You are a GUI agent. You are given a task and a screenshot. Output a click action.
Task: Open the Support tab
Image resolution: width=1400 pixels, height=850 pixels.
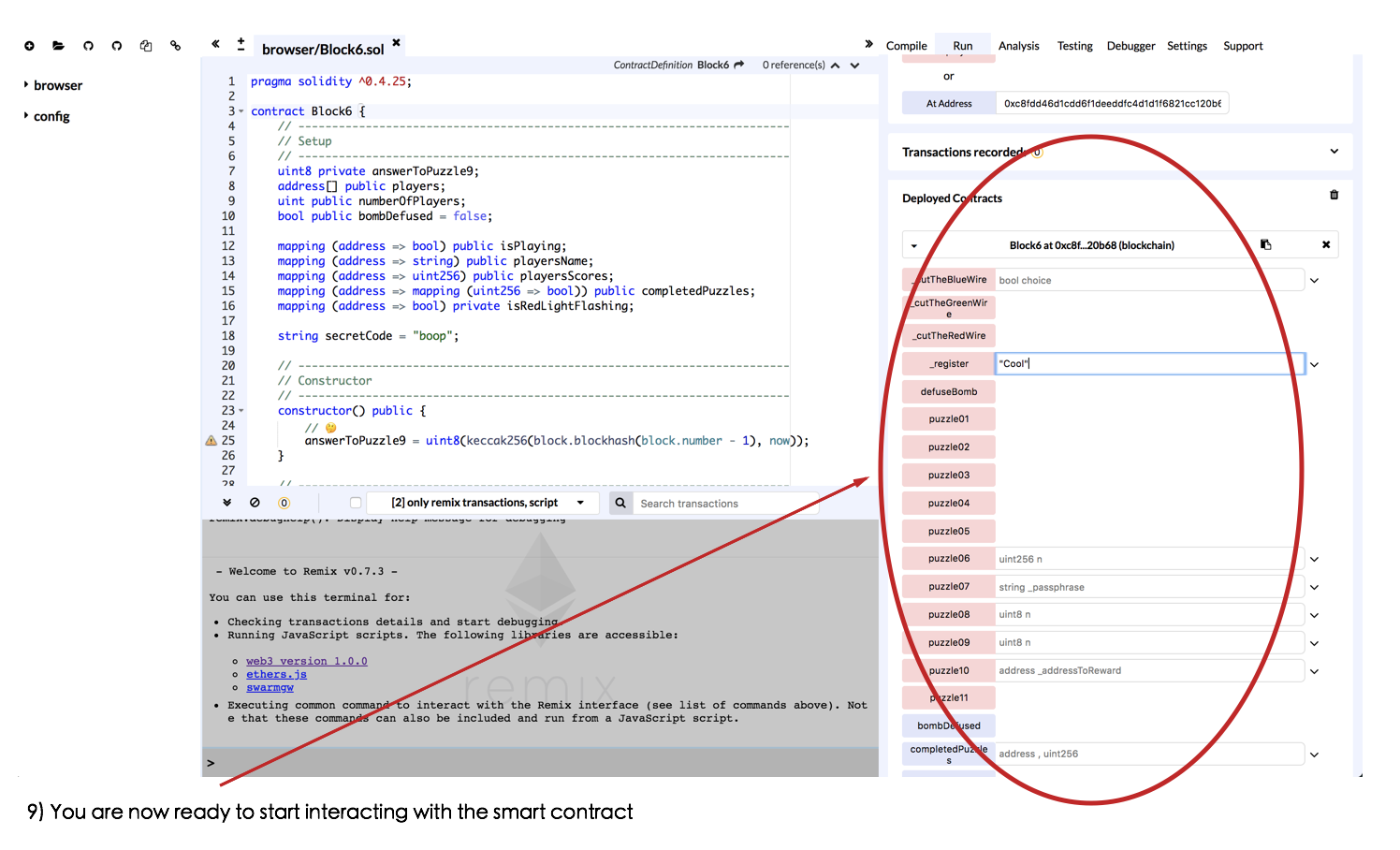pos(1243,46)
